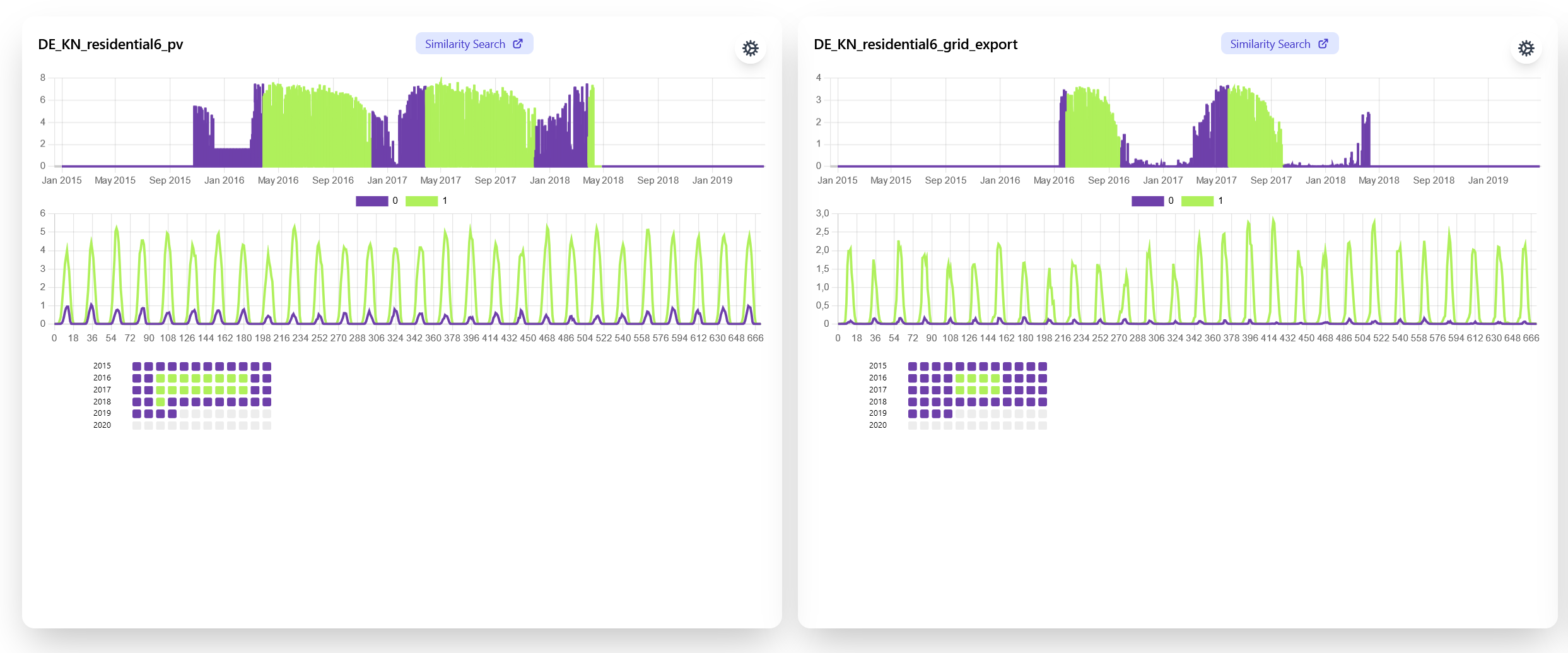Select last 2017 month square in grid_export calendar
The image size is (1568, 653).
click(x=1043, y=391)
